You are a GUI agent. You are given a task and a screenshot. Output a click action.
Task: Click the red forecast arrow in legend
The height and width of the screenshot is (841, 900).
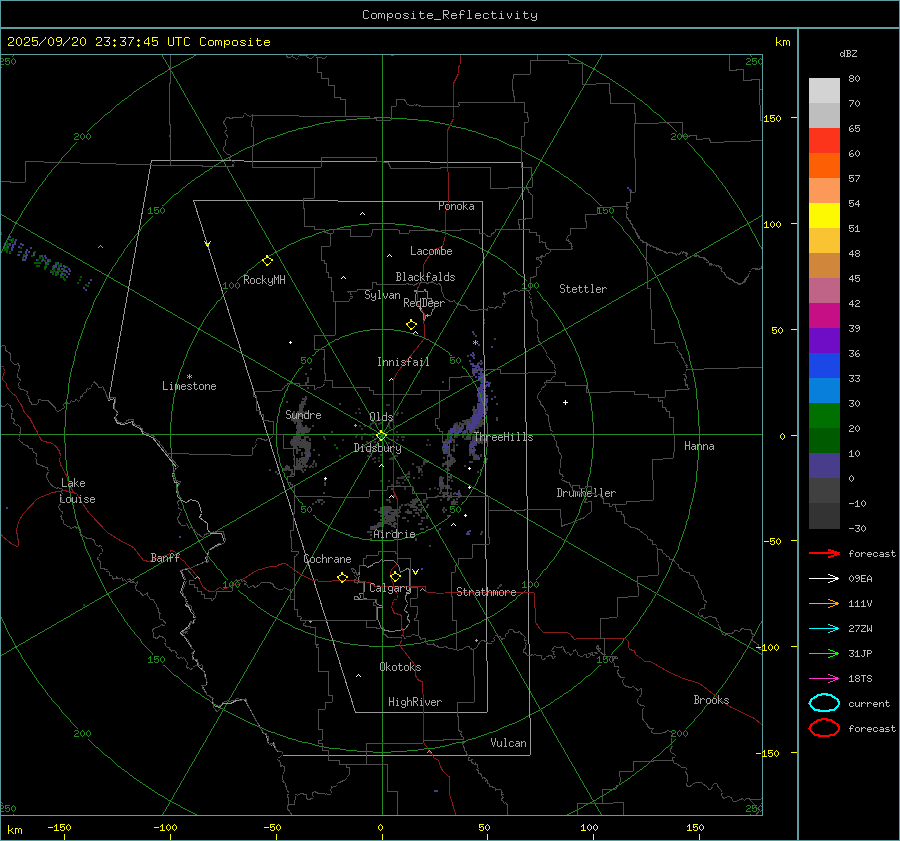[x=823, y=553]
